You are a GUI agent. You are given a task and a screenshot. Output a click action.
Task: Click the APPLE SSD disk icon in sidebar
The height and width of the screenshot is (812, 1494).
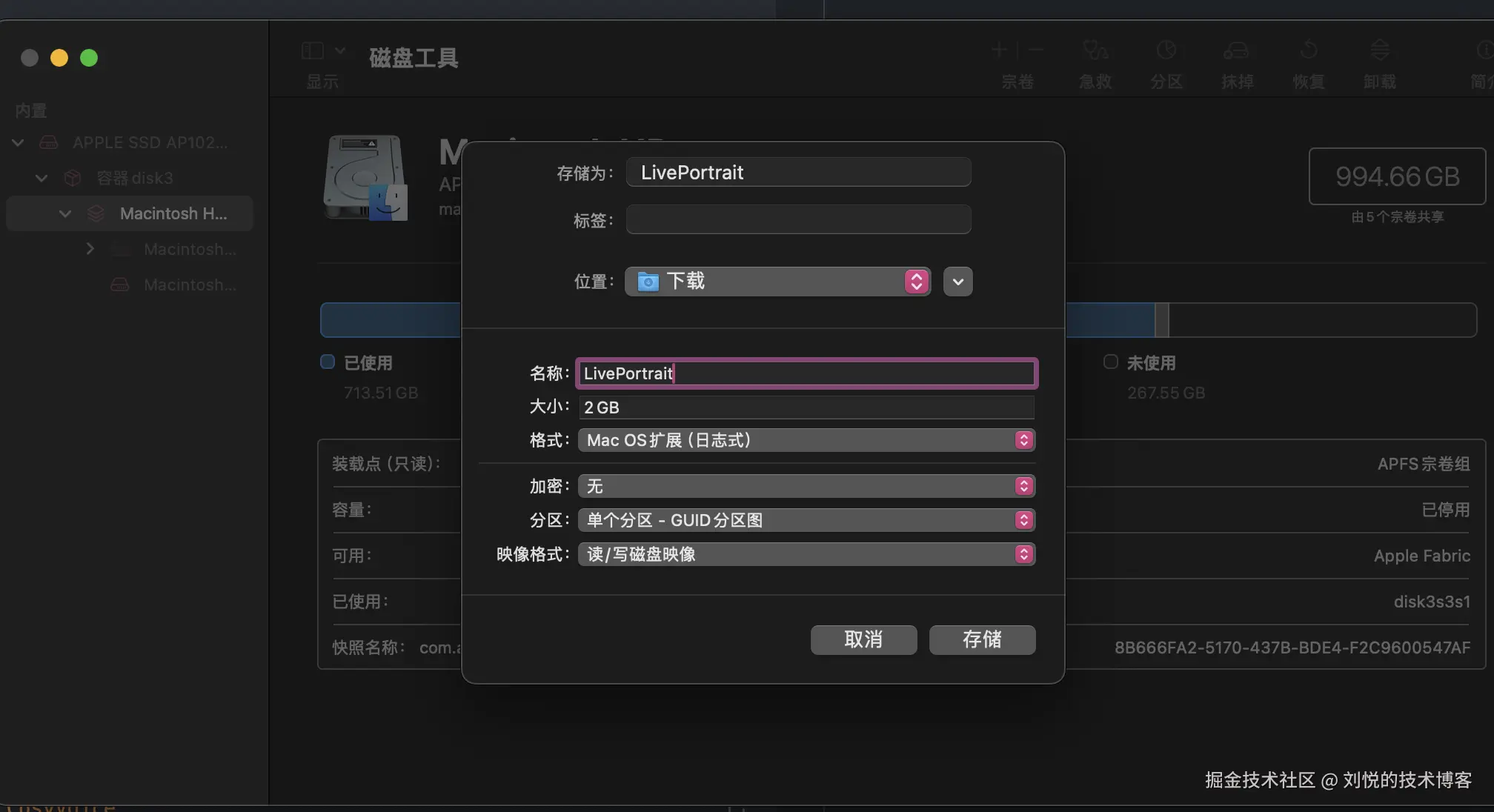[49, 142]
